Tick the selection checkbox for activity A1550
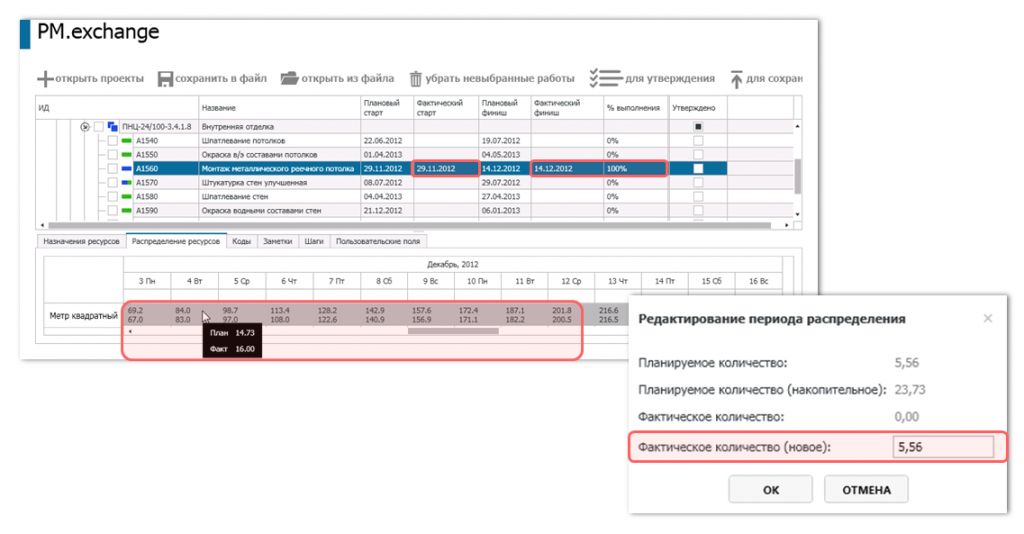Screen dimensions: 1024x534 113,155
